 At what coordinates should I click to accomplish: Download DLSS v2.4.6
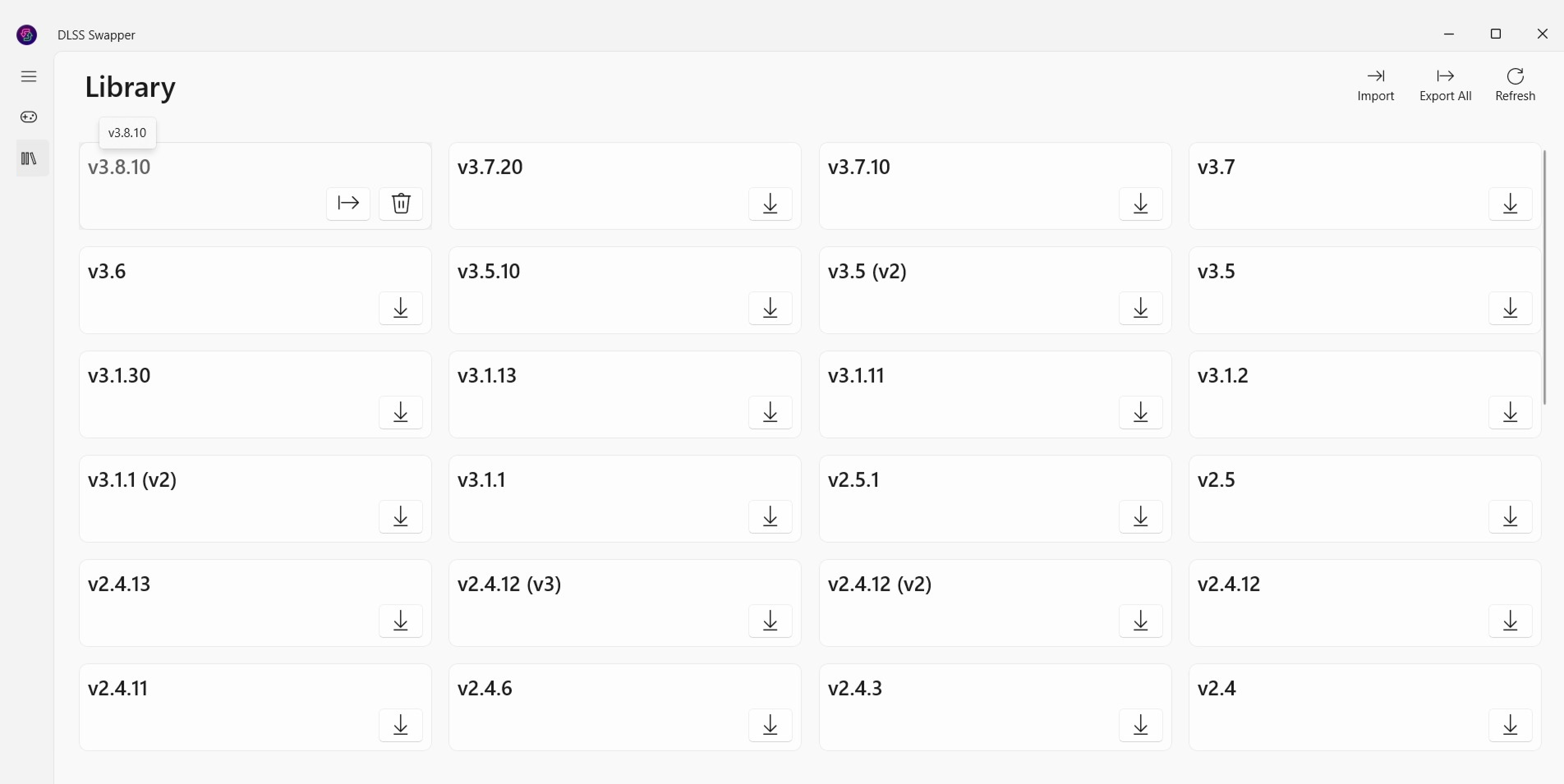coord(770,725)
